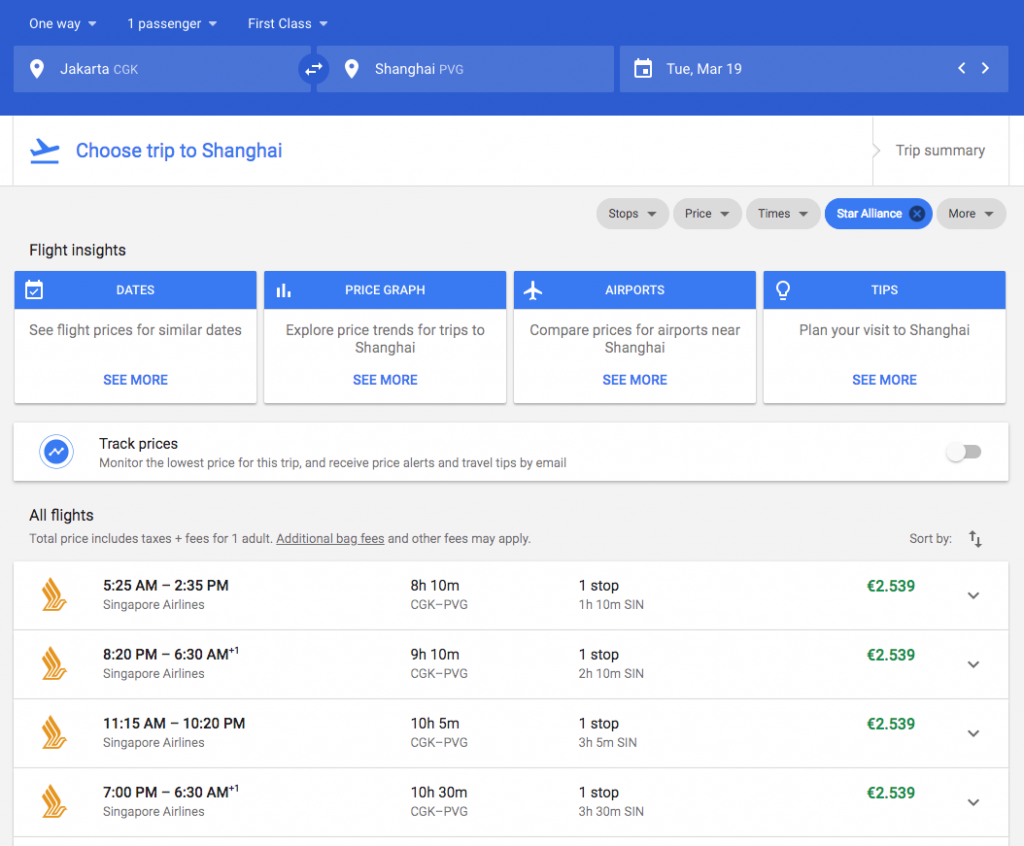Open the One way trip type dropdown
Viewport: 1024px width, 846px height.
63,24
